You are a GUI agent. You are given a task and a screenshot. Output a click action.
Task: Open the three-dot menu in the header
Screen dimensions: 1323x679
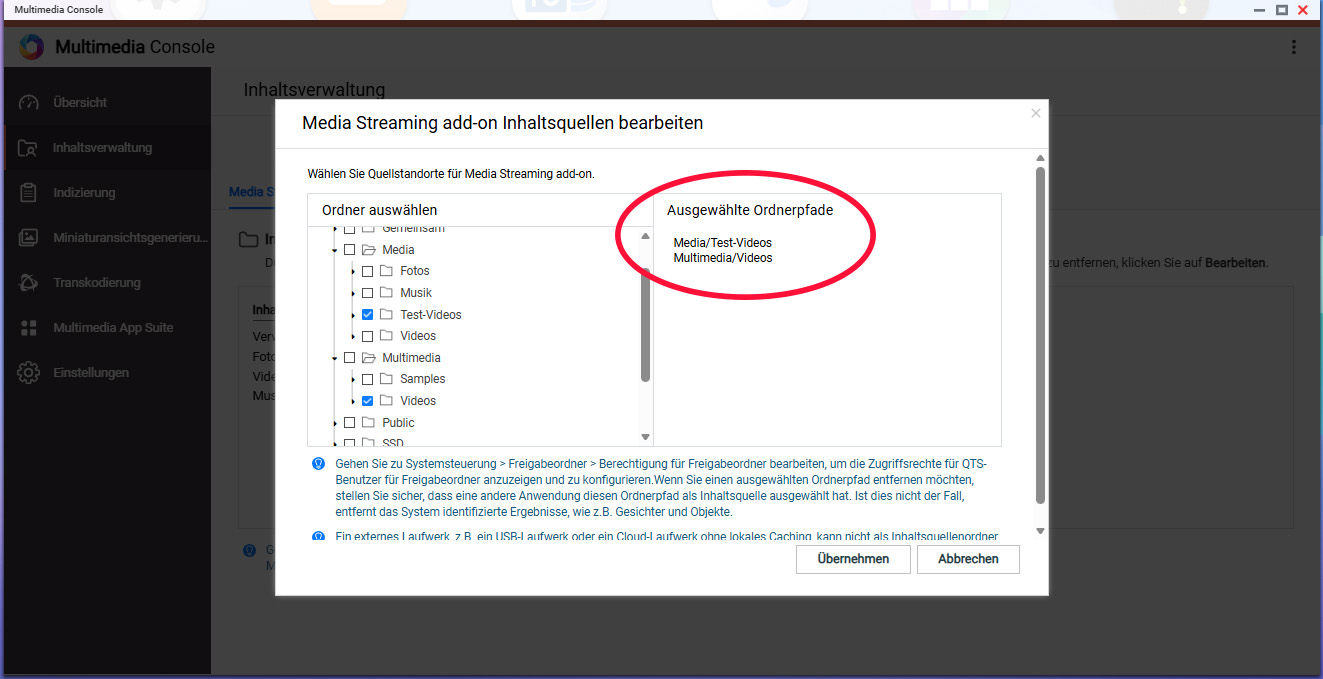(x=1294, y=47)
